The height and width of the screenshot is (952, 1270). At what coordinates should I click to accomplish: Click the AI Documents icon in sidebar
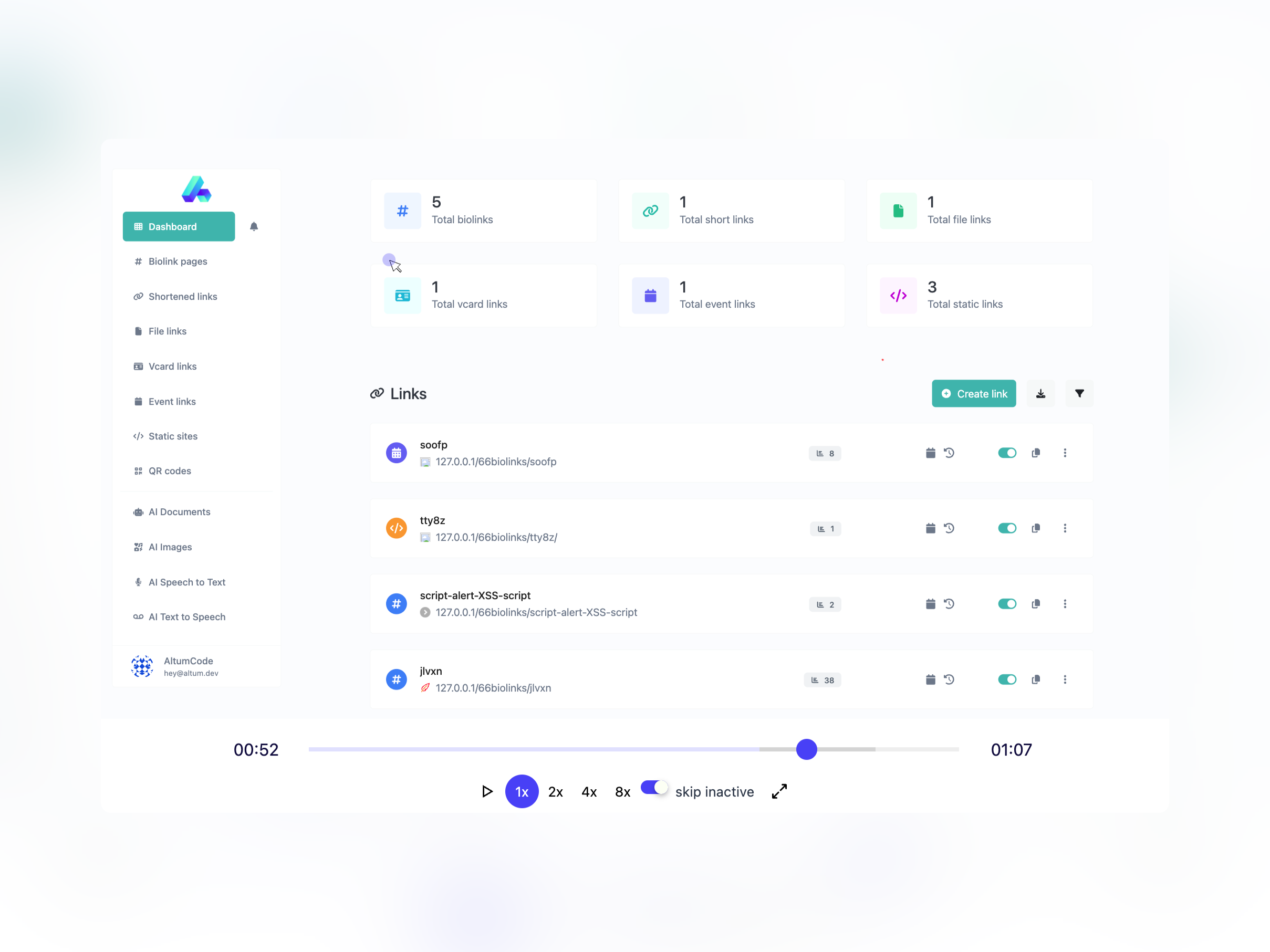(x=139, y=512)
